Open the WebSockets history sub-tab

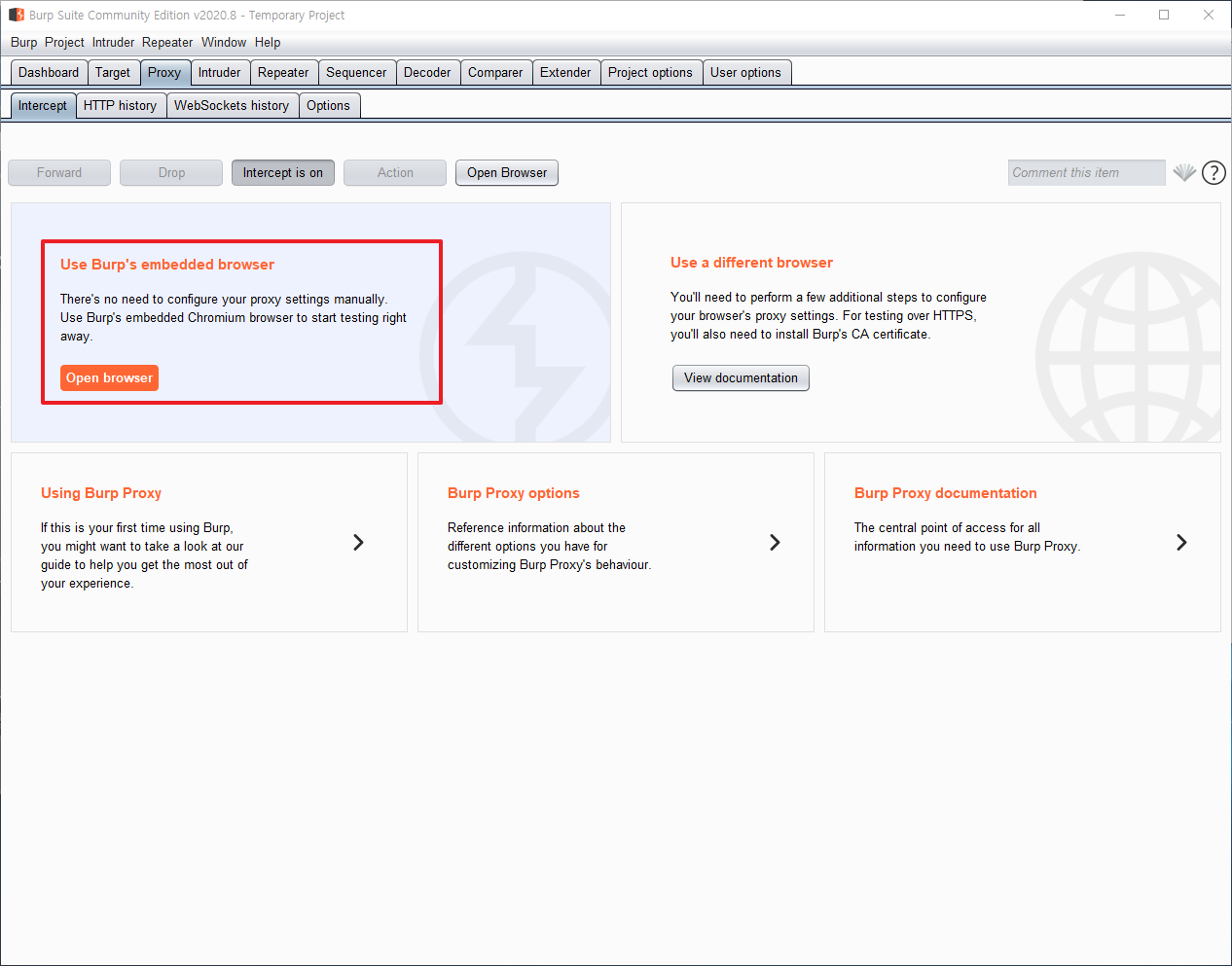point(232,105)
